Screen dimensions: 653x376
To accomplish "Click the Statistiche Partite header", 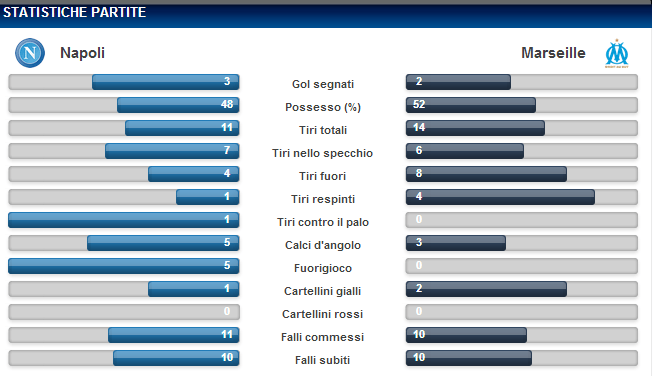I will pyautogui.click(x=75, y=12).
